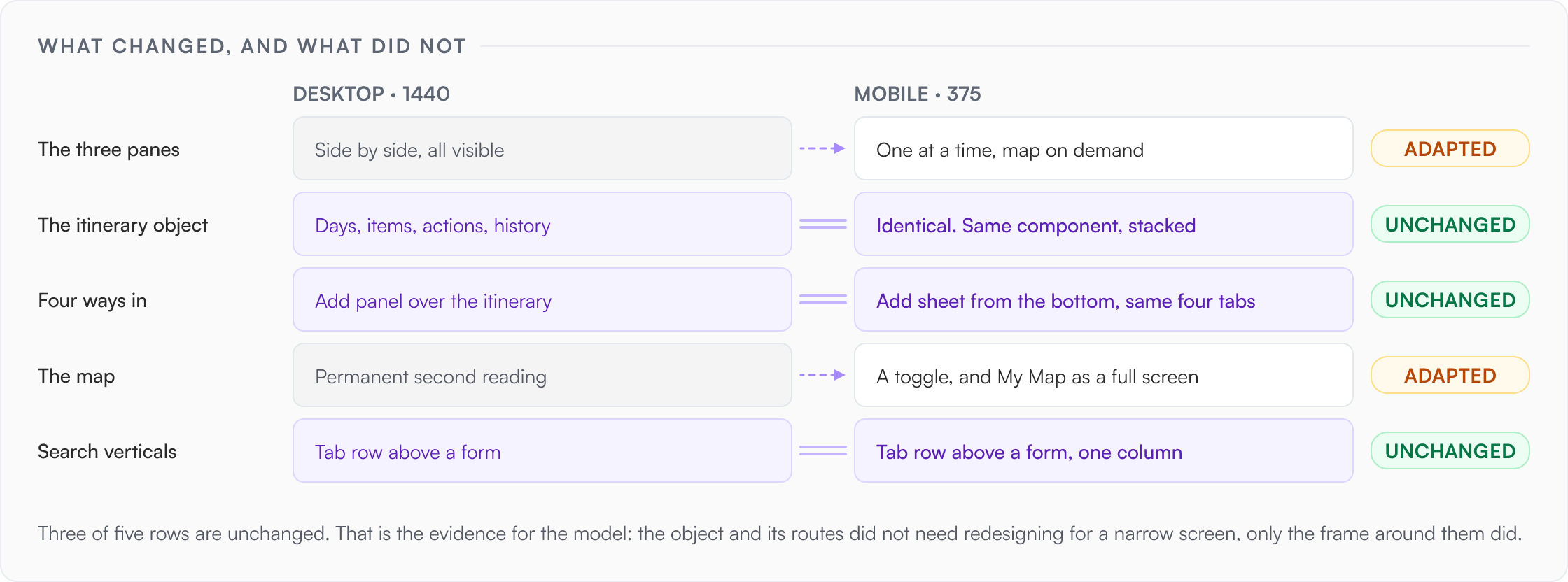
Task: Select 'Permanent second reading' cell
Action: point(542,375)
